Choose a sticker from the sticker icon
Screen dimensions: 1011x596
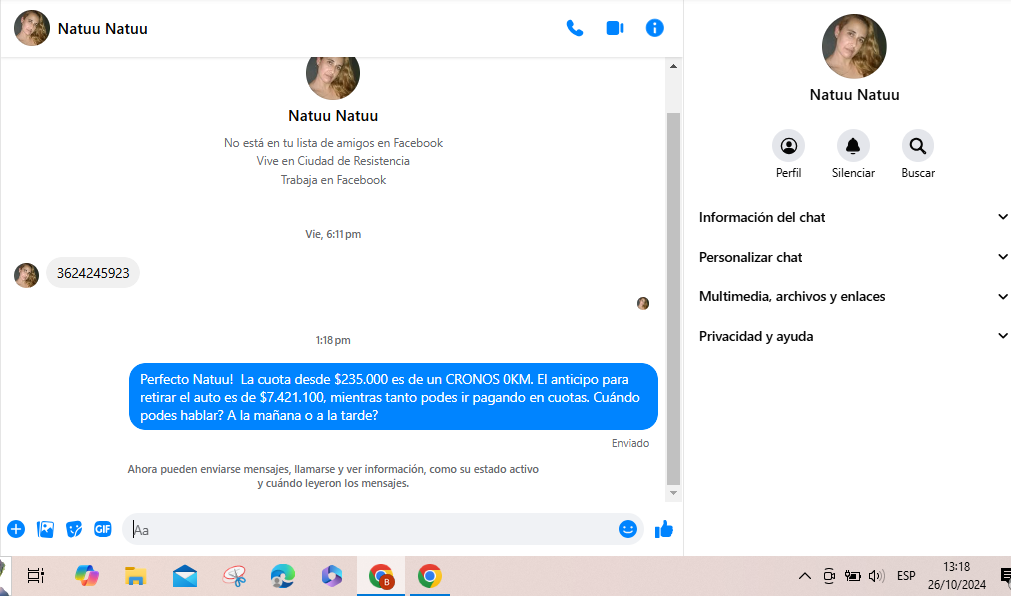[74, 530]
